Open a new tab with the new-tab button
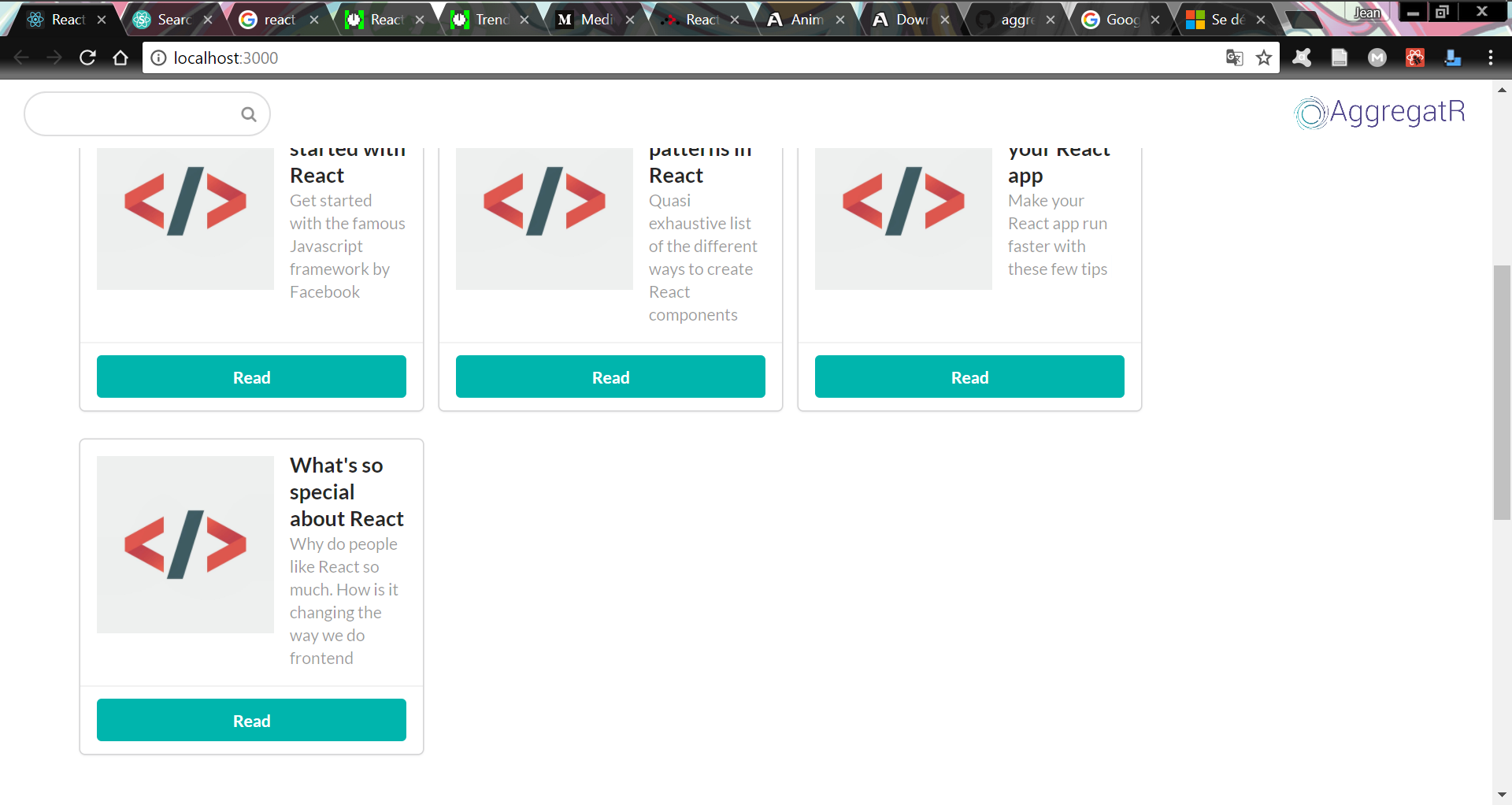Image resolution: width=1512 pixels, height=805 pixels. tap(1304, 20)
